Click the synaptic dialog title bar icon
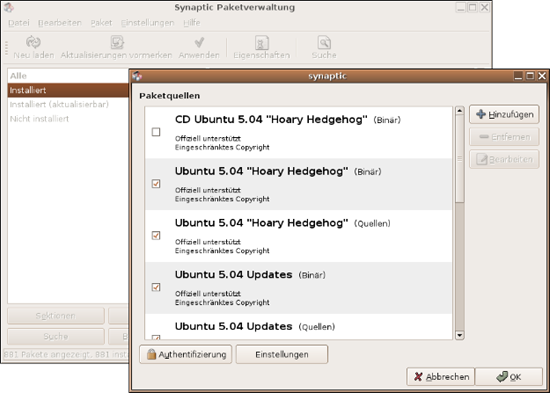This screenshot has height=393, width=550. click(x=137, y=76)
